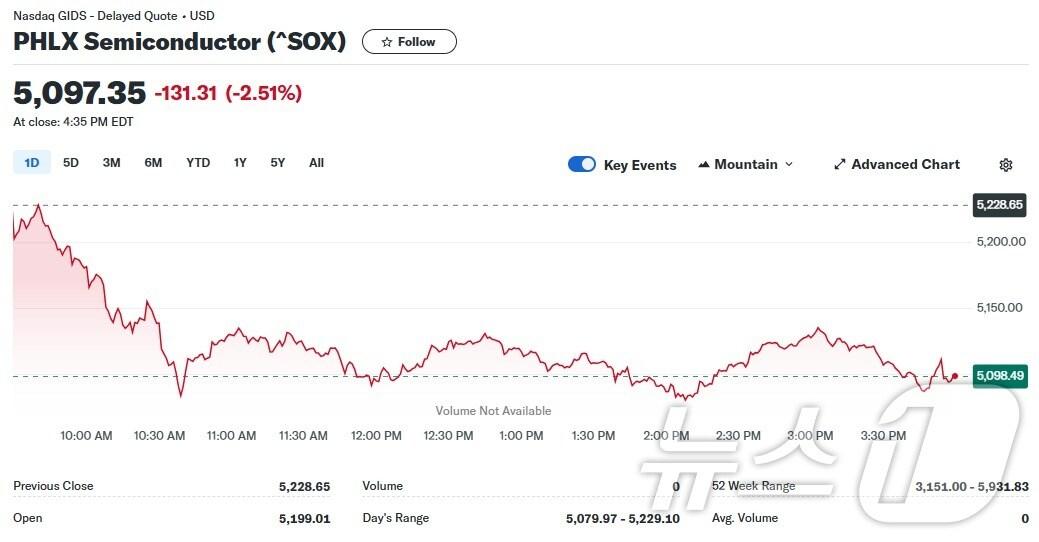Viewport: 1039px width, 542px height.
Task: Show All time range data
Action: click(316, 163)
